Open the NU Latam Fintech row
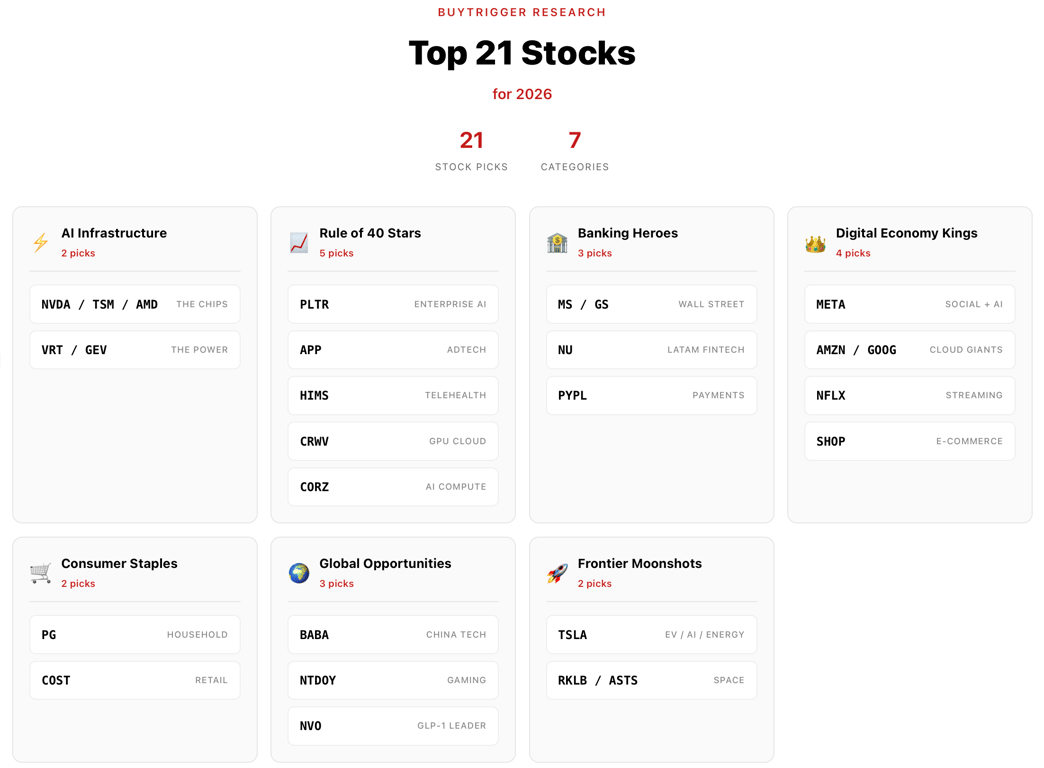1044x768 pixels. (x=651, y=350)
